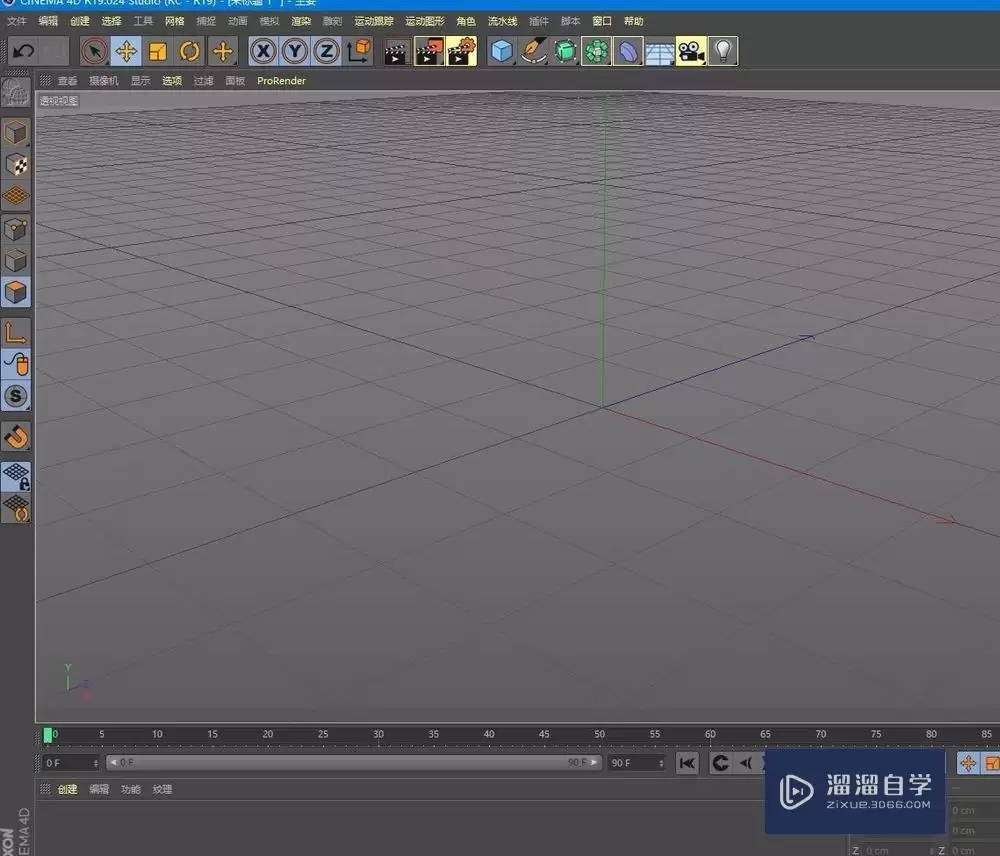Select the Live Selection tool
The image size is (1000, 856).
[94, 52]
